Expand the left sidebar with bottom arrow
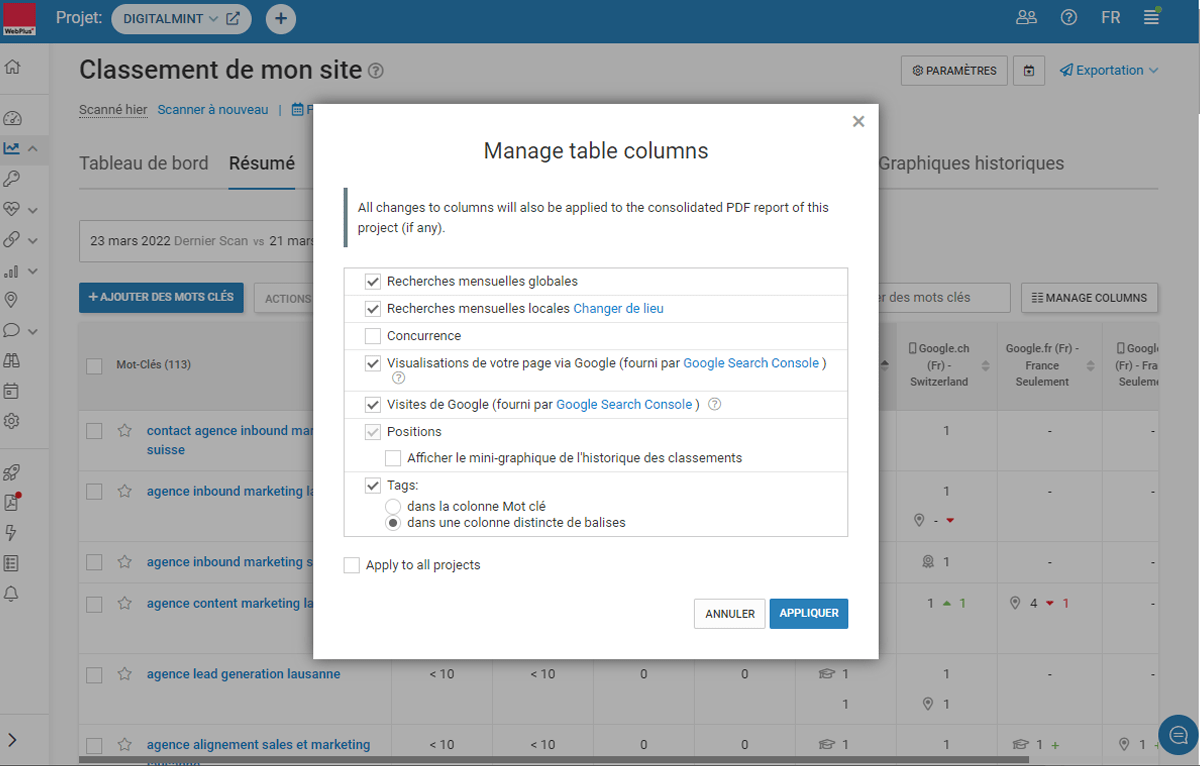 pos(12,740)
